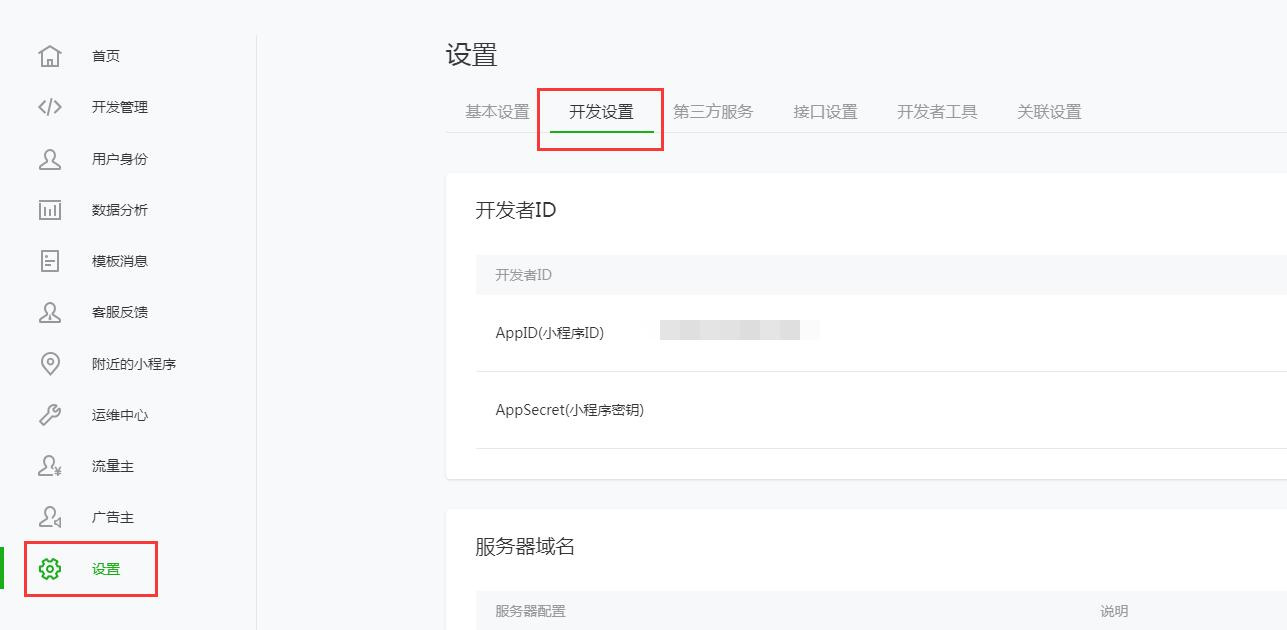Select the 开发设置 tab
This screenshot has width=1287, height=630.
point(601,112)
